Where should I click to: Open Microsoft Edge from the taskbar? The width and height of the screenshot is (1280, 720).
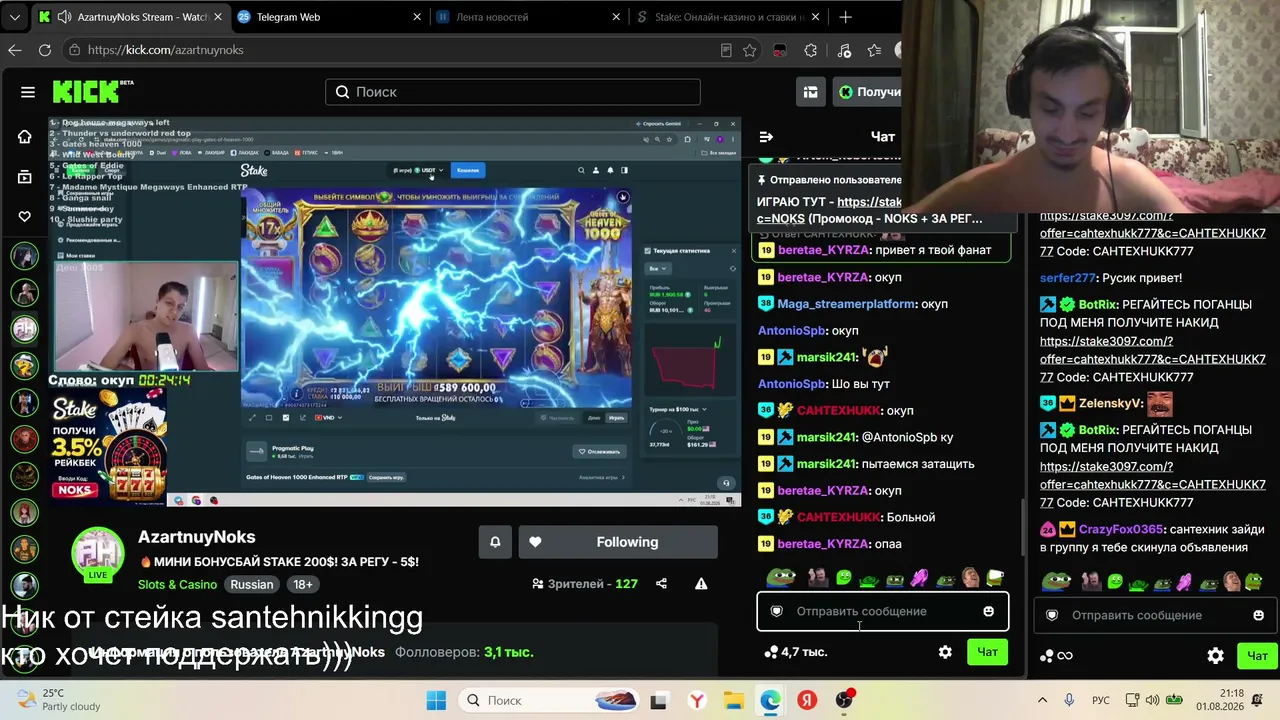[x=770, y=701]
